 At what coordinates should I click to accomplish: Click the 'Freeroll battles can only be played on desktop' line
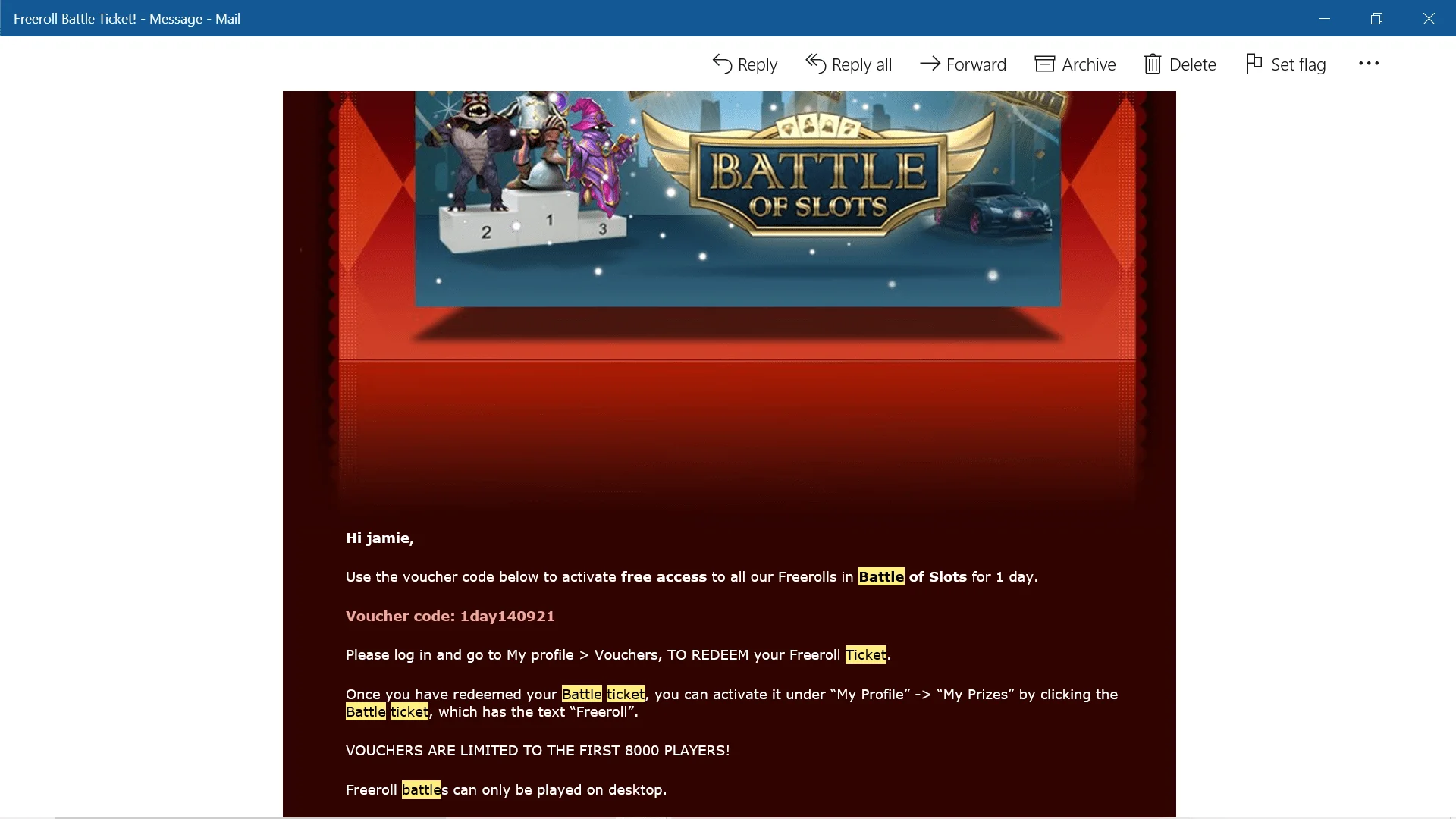507,790
